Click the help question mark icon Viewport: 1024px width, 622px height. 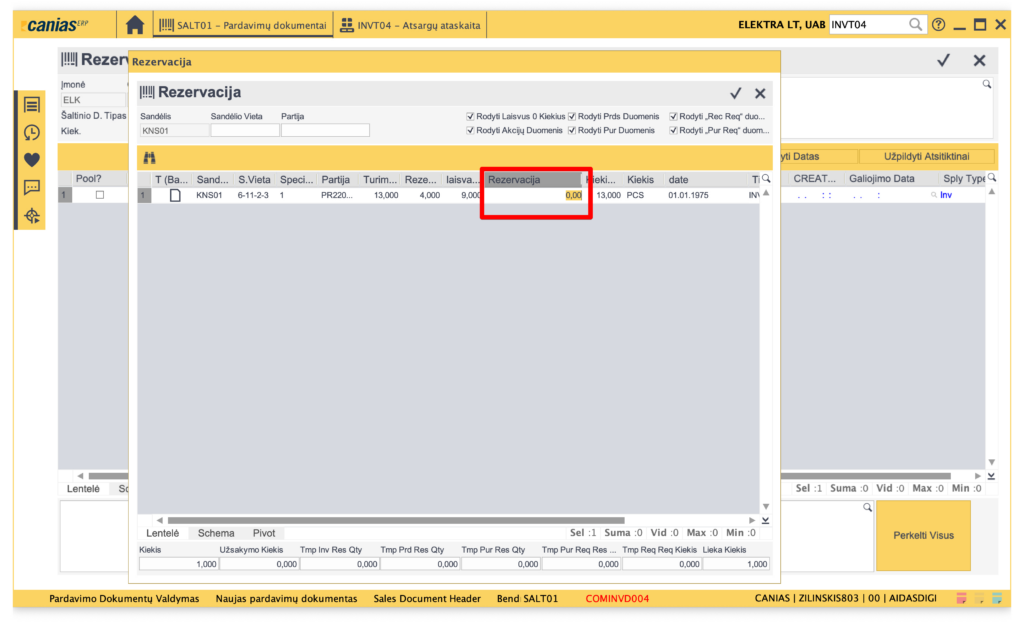(x=938, y=25)
